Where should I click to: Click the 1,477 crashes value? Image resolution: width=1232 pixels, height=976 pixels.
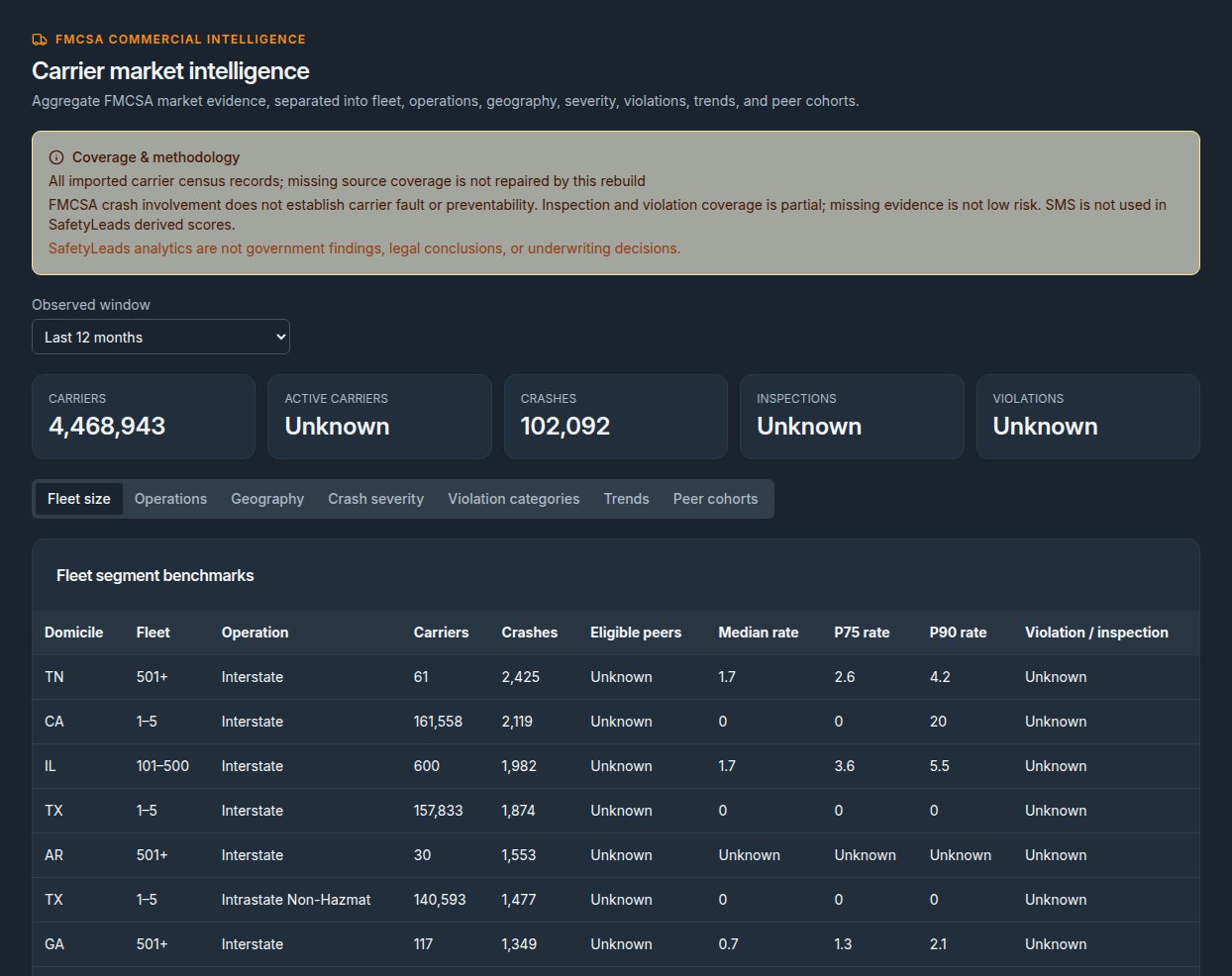519,900
